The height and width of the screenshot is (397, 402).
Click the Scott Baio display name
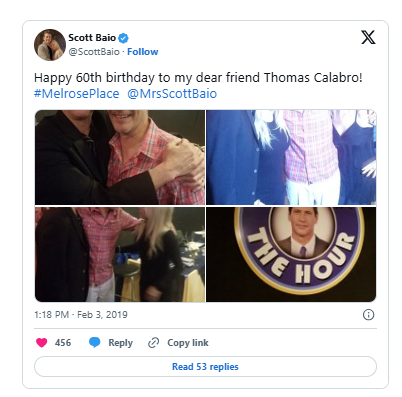[92, 38]
